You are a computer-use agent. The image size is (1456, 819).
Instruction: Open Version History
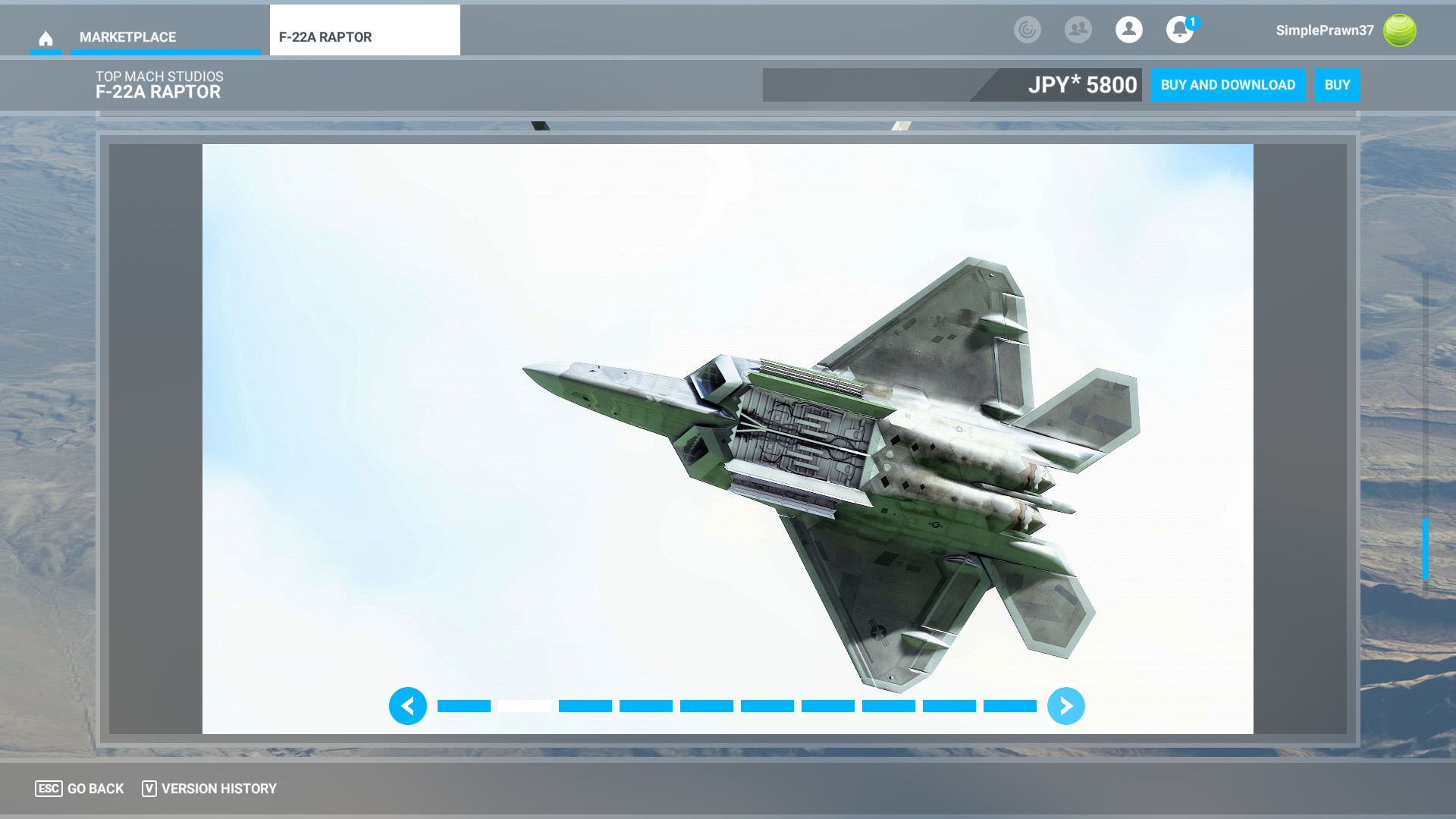tap(209, 789)
